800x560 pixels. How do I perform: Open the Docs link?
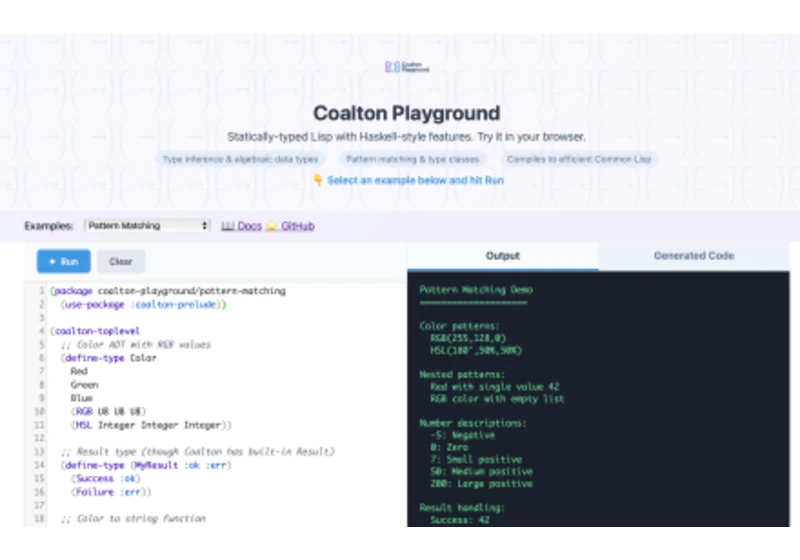pos(249,226)
